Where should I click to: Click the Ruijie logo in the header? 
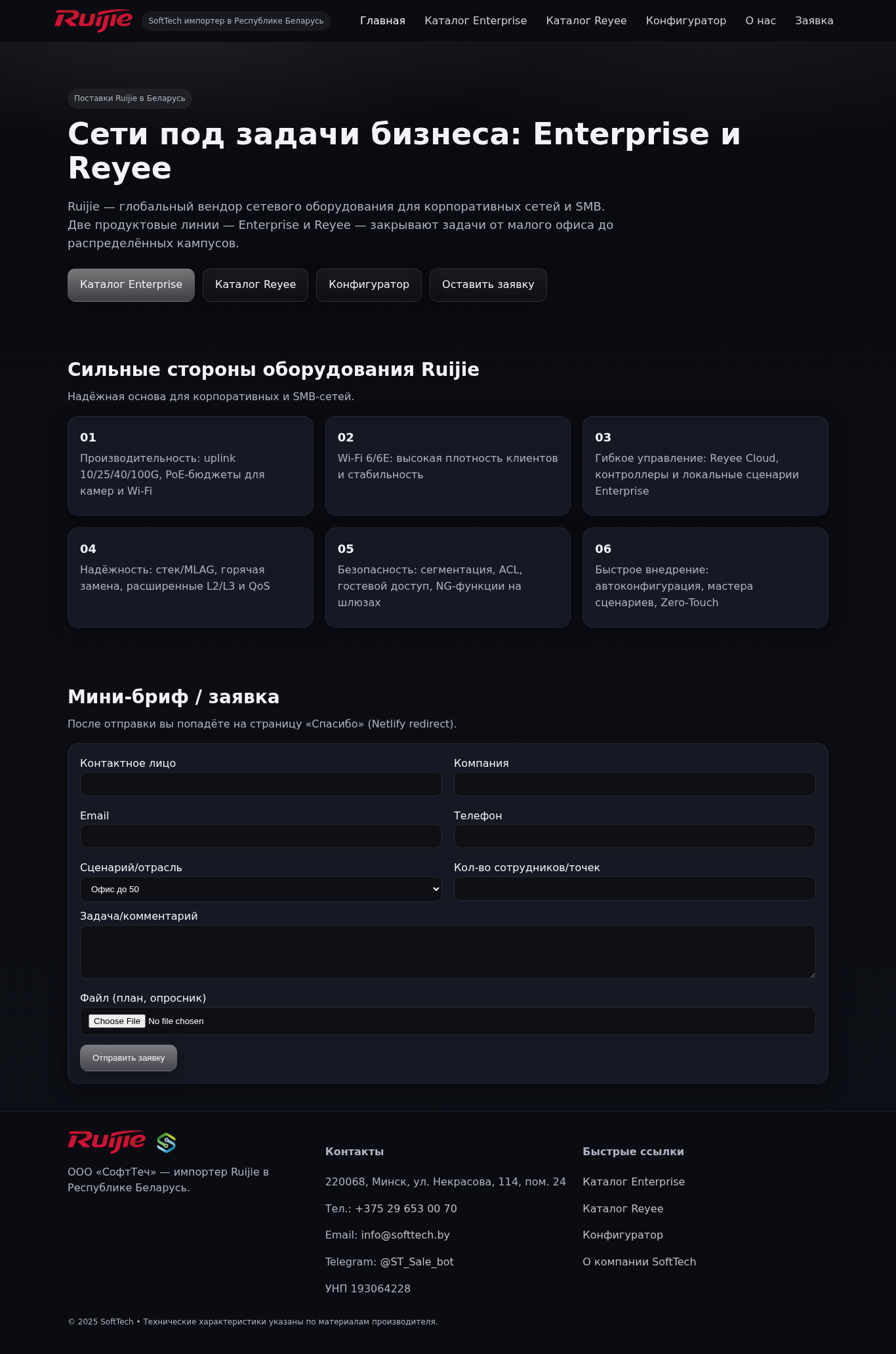(x=93, y=20)
